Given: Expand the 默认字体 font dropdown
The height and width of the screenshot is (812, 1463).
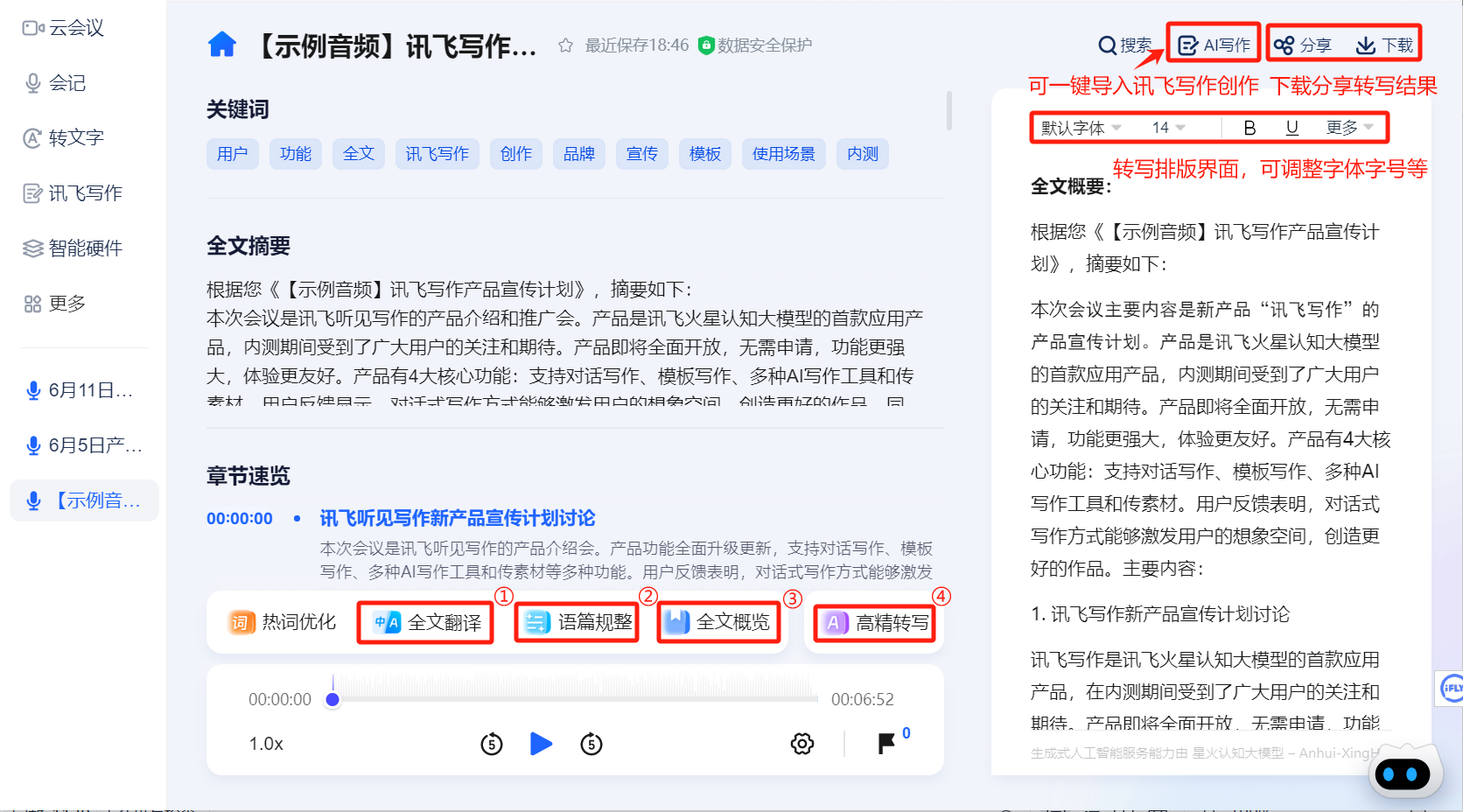Looking at the screenshot, I should [x=1081, y=128].
